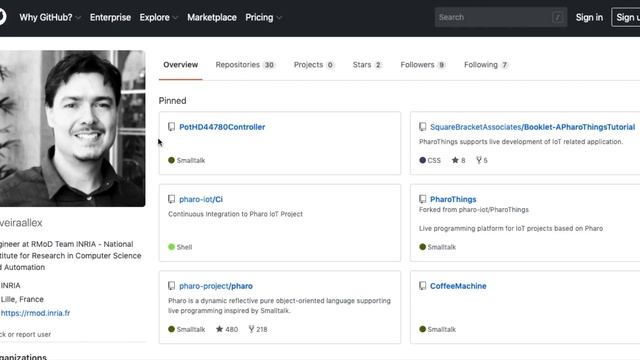Click Smalltalk label on PharoThings card
Viewport: 640px width, 360px height.
pyautogui.click(x=442, y=247)
